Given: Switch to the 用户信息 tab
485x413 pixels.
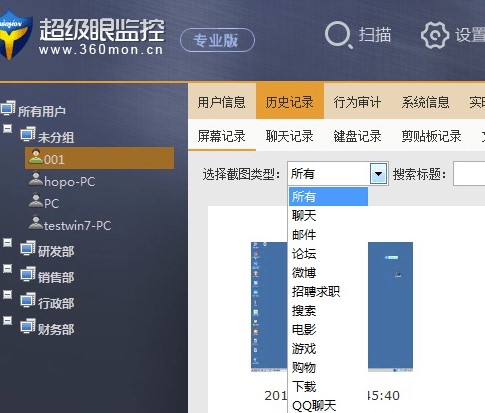Looking at the screenshot, I should [222, 102].
